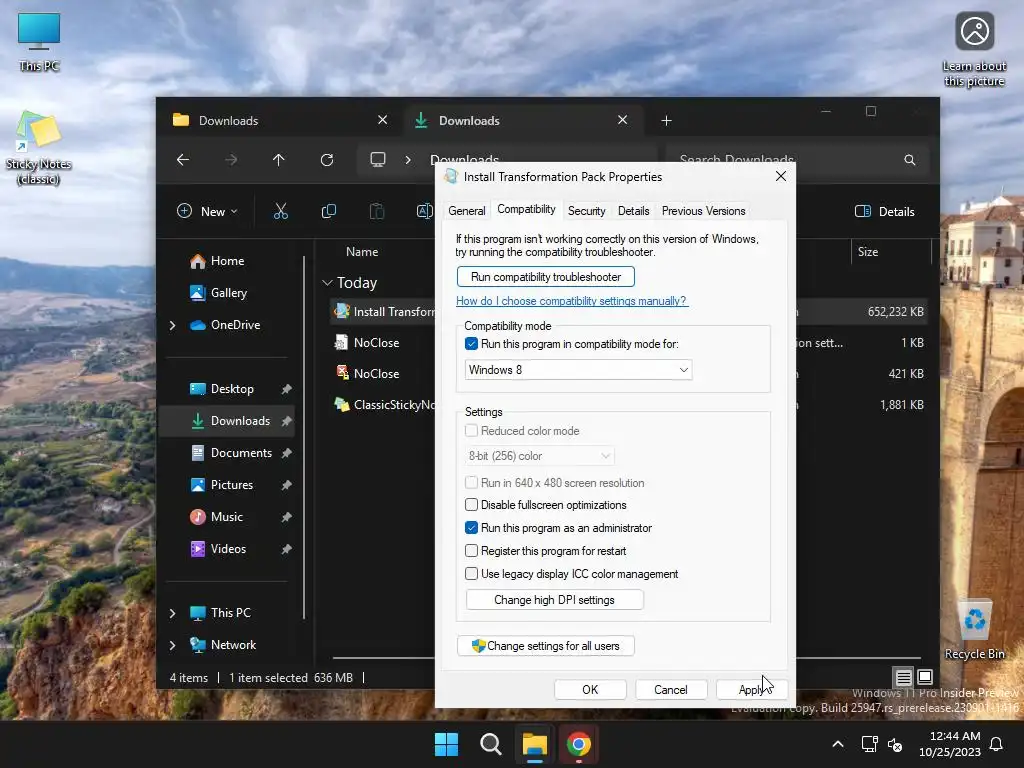Click Change settings for all users
The height and width of the screenshot is (768, 1024).
tap(545, 645)
